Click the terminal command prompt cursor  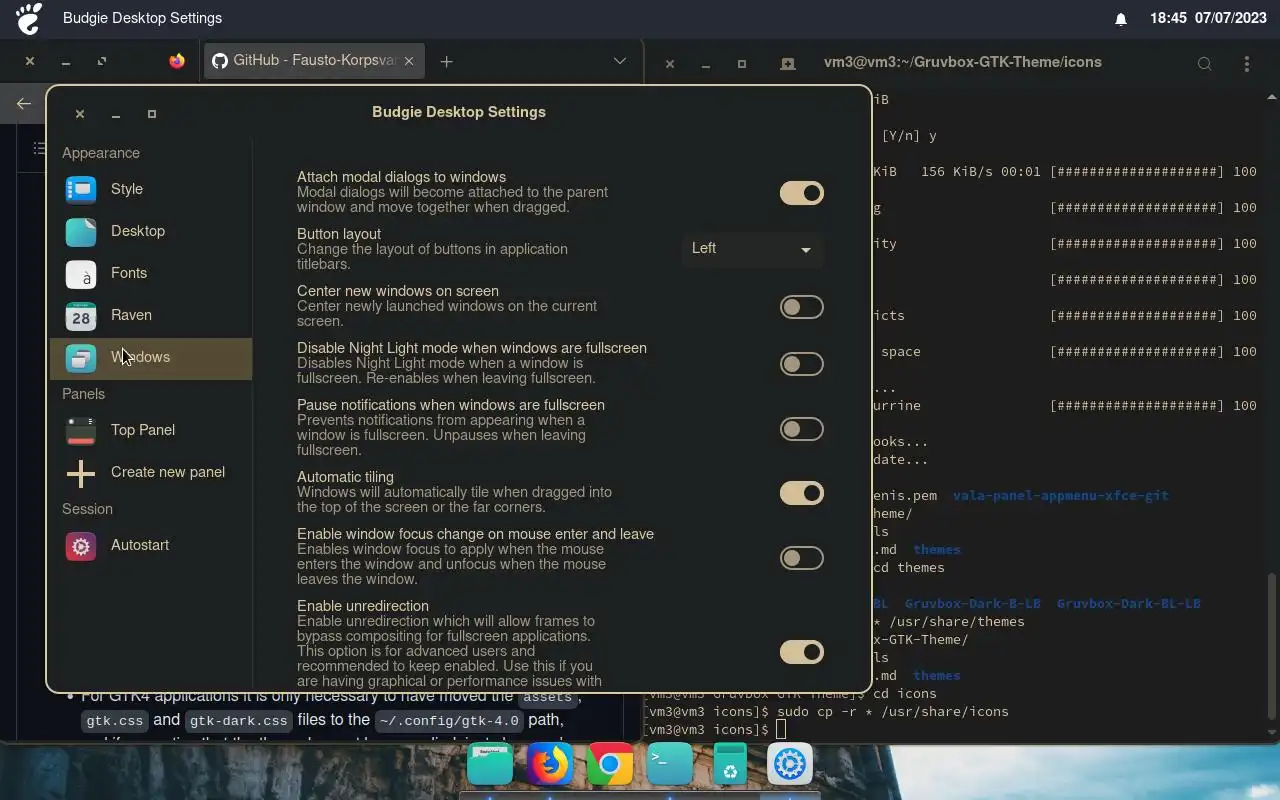click(781, 730)
